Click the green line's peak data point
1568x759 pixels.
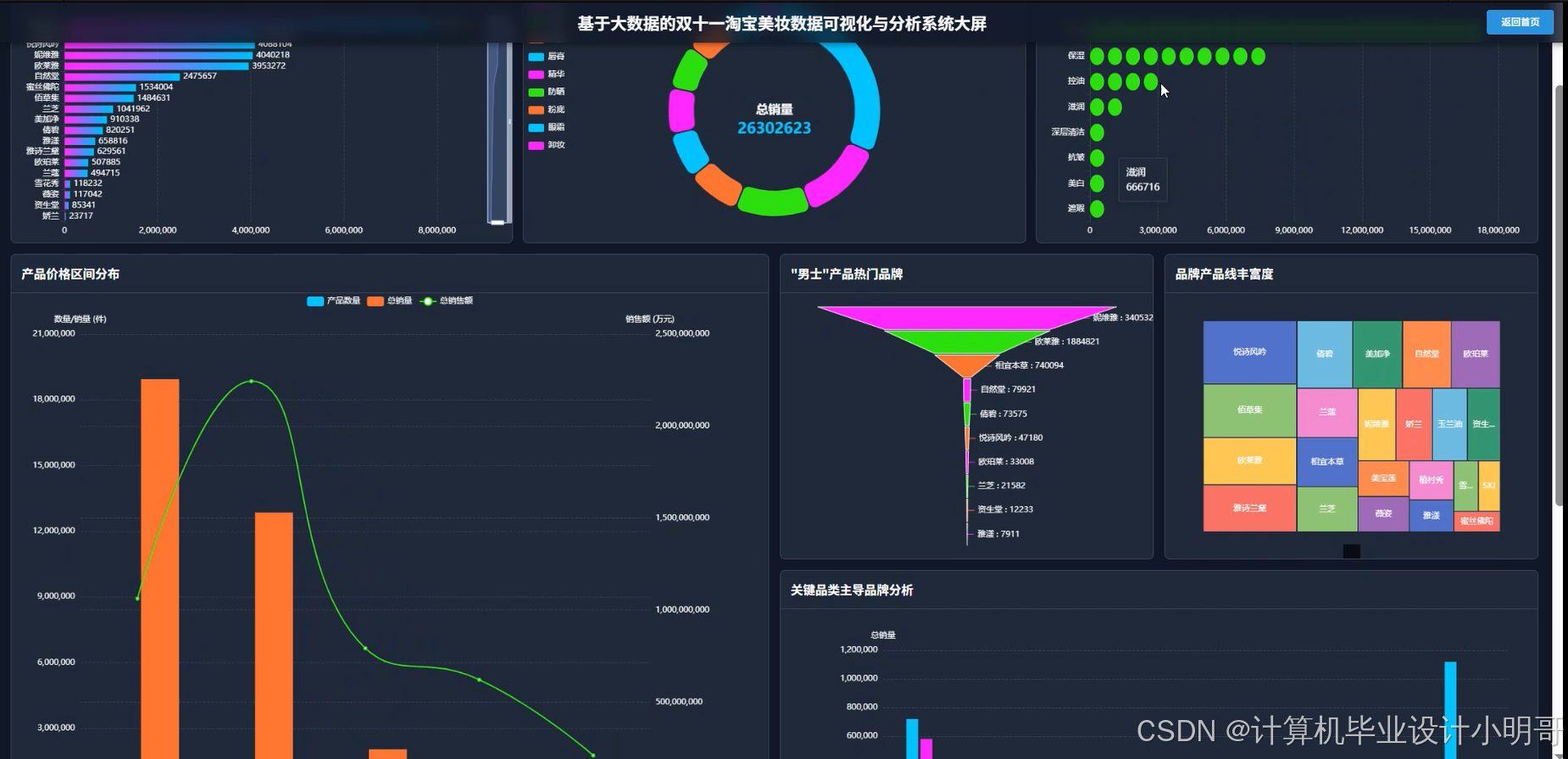point(252,382)
